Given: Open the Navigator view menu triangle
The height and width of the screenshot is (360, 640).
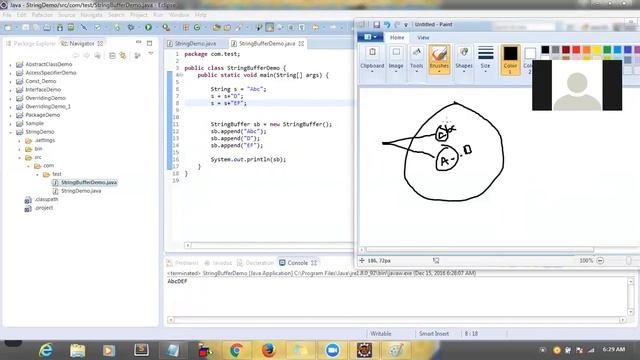Looking at the screenshot, I should point(151,54).
